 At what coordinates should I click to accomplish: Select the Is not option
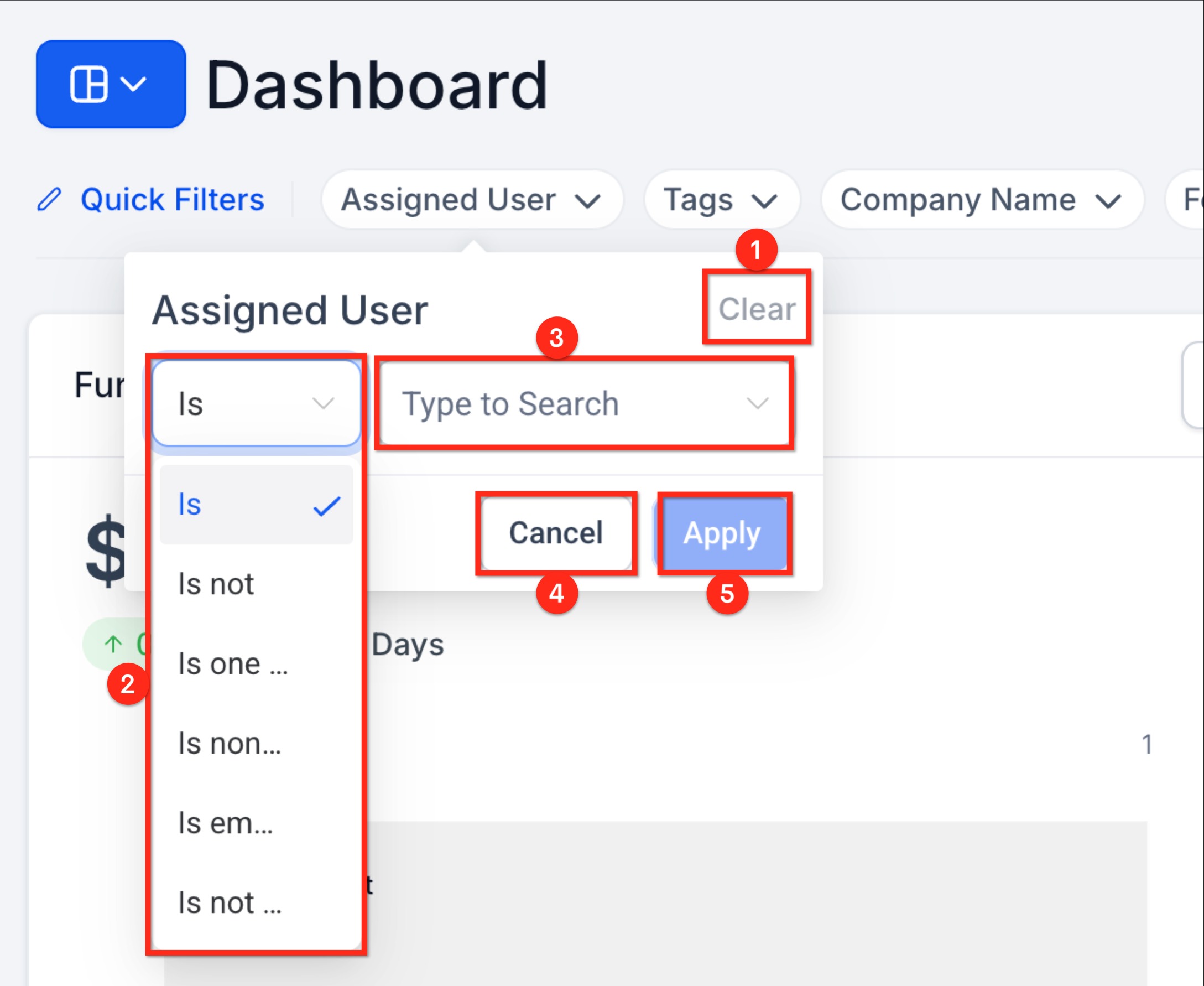[x=216, y=584]
